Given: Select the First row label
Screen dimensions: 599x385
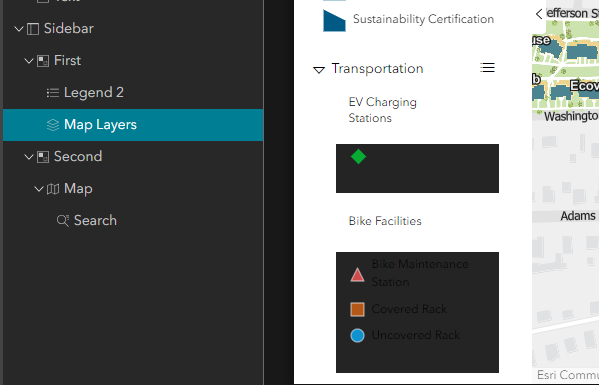Looking at the screenshot, I should pos(67,61).
